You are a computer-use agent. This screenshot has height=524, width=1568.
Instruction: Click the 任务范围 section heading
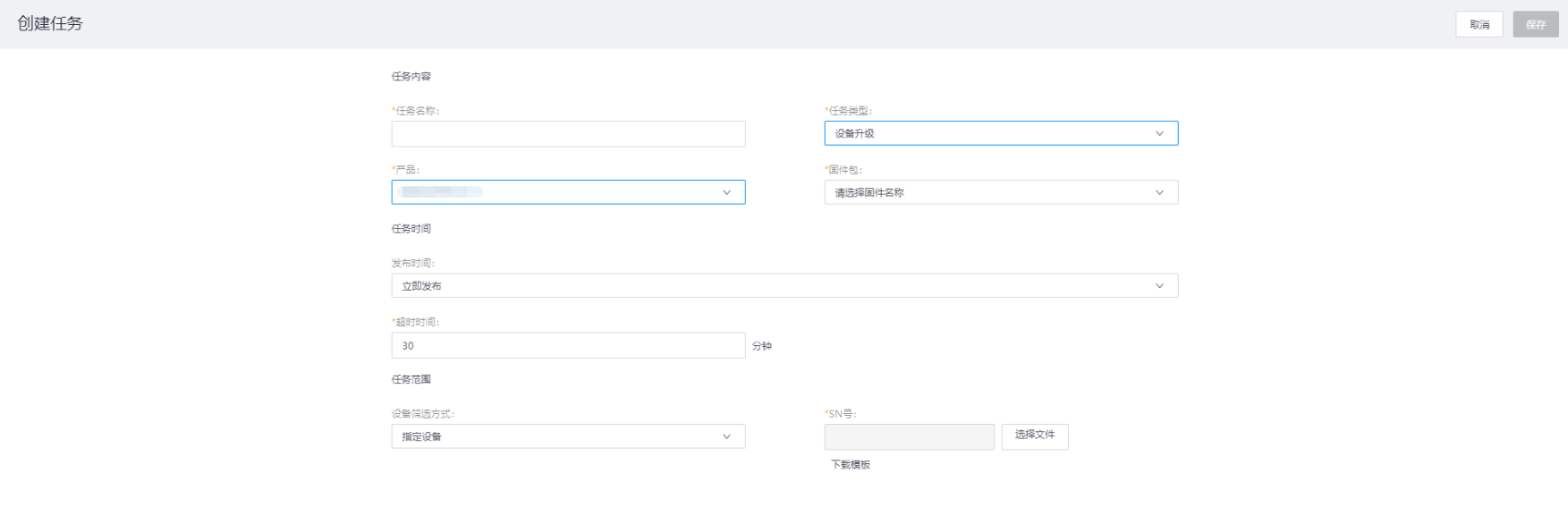[411, 379]
